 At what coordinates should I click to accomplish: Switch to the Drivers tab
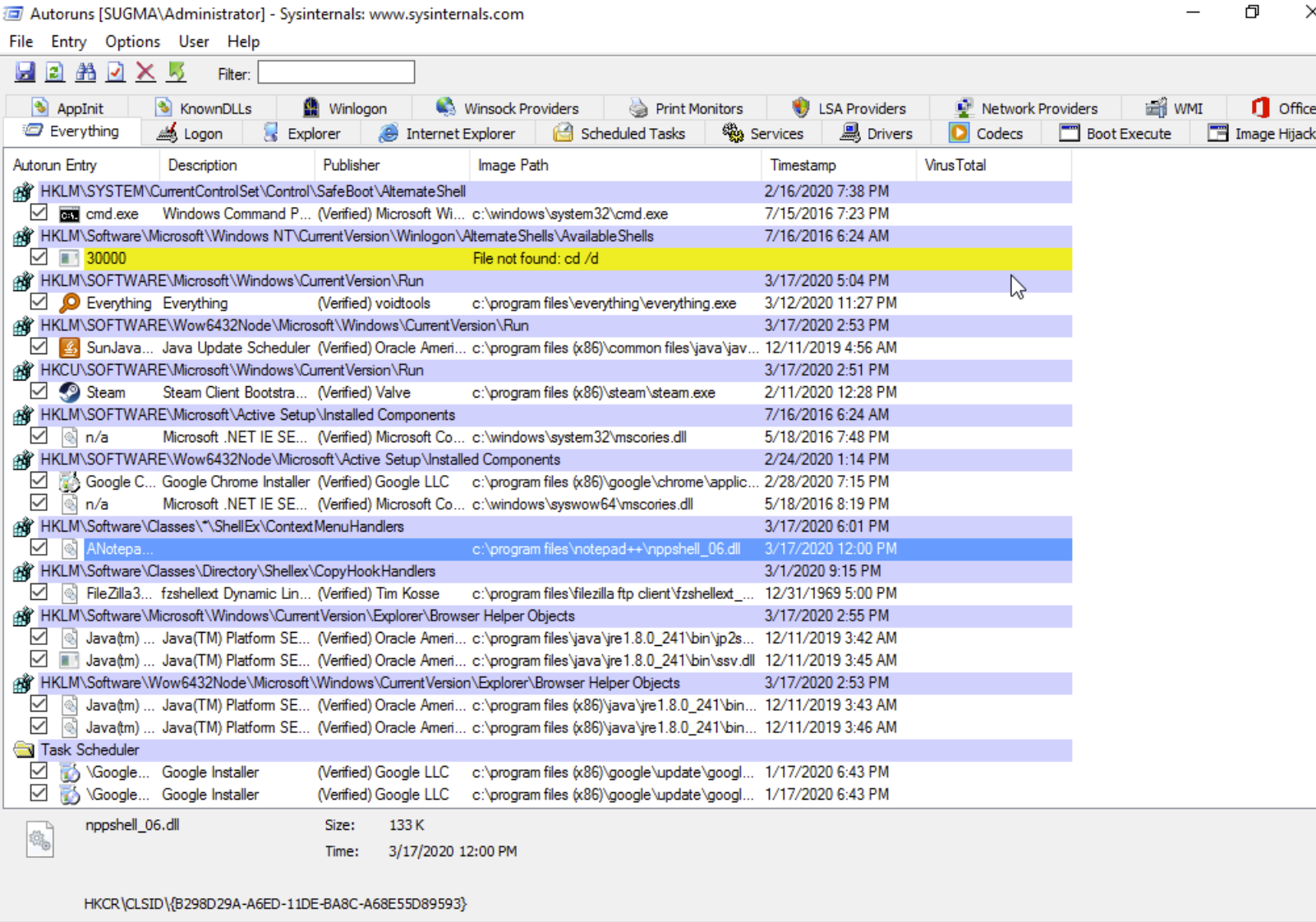(x=877, y=134)
